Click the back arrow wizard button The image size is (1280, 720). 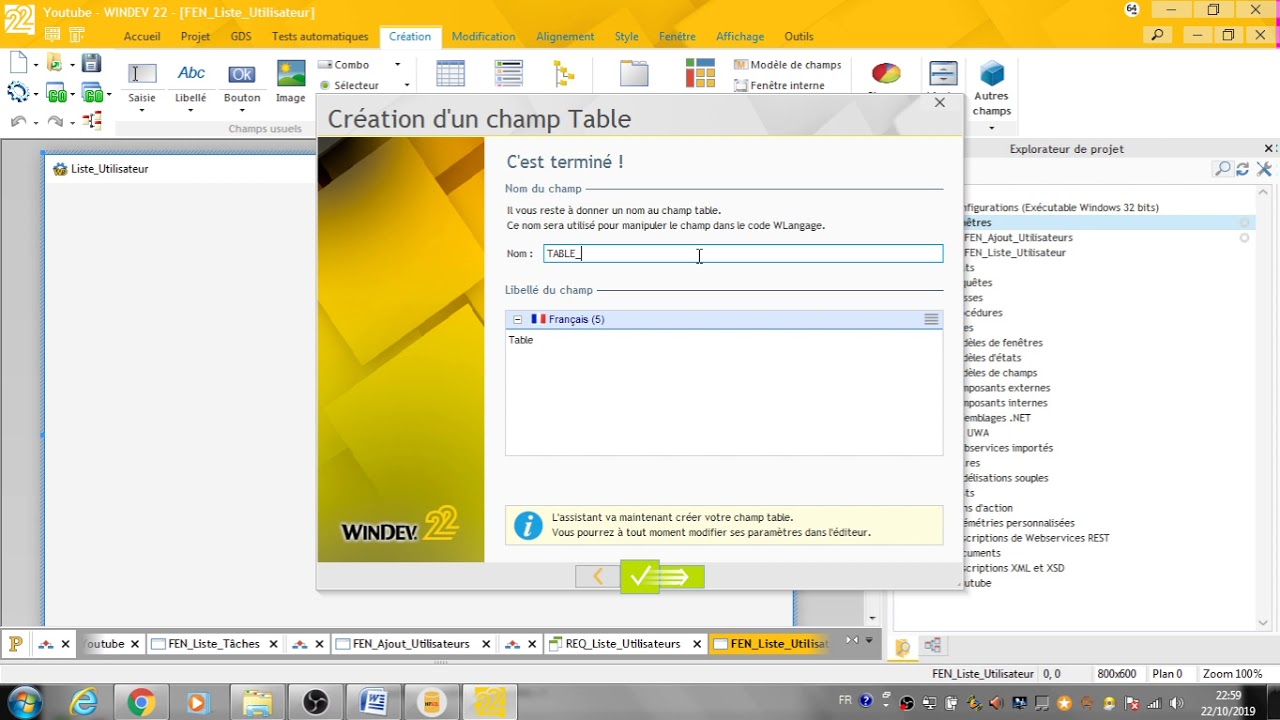[x=598, y=576]
